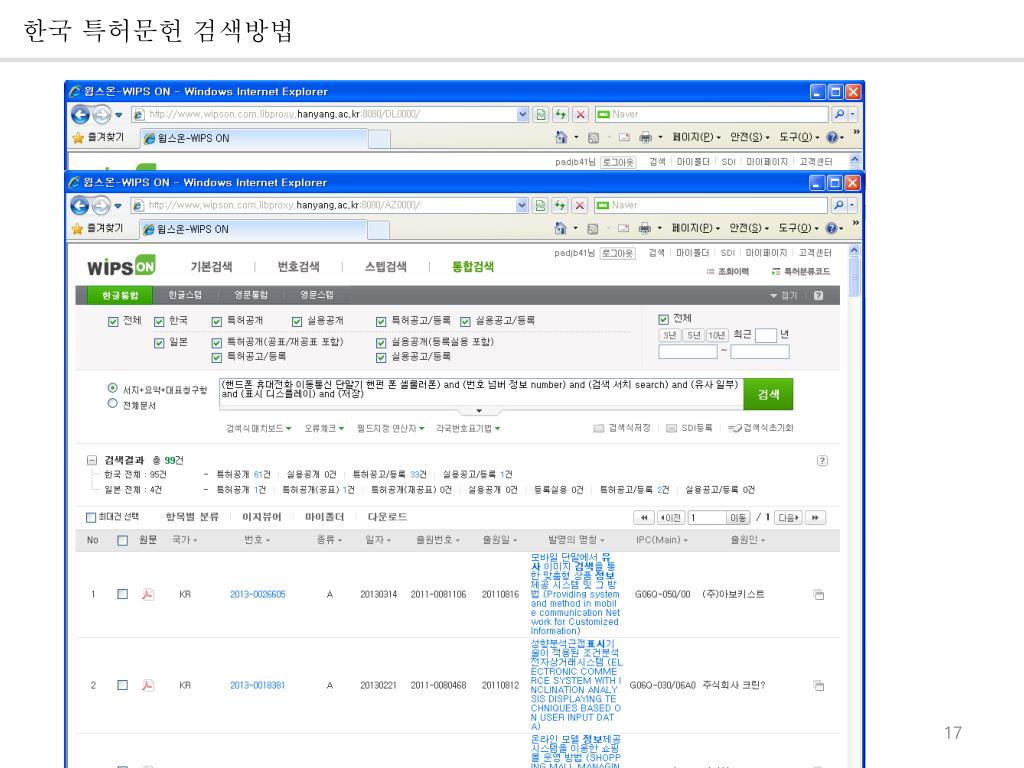Click printer icon in front window
1024x768 pixels.
click(x=645, y=228)
